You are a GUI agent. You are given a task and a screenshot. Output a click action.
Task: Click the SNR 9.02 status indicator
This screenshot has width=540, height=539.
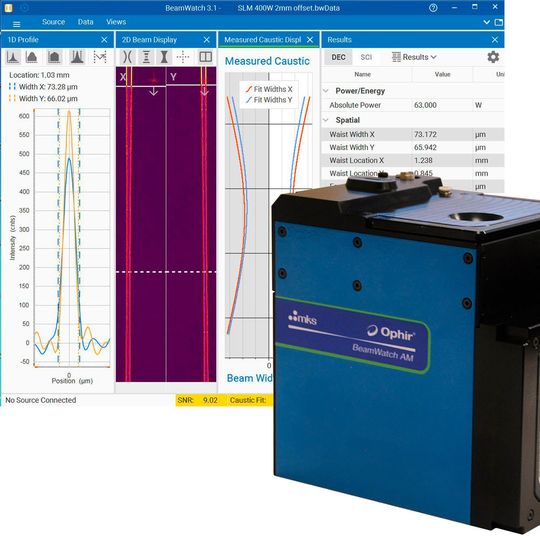(198, 400)
